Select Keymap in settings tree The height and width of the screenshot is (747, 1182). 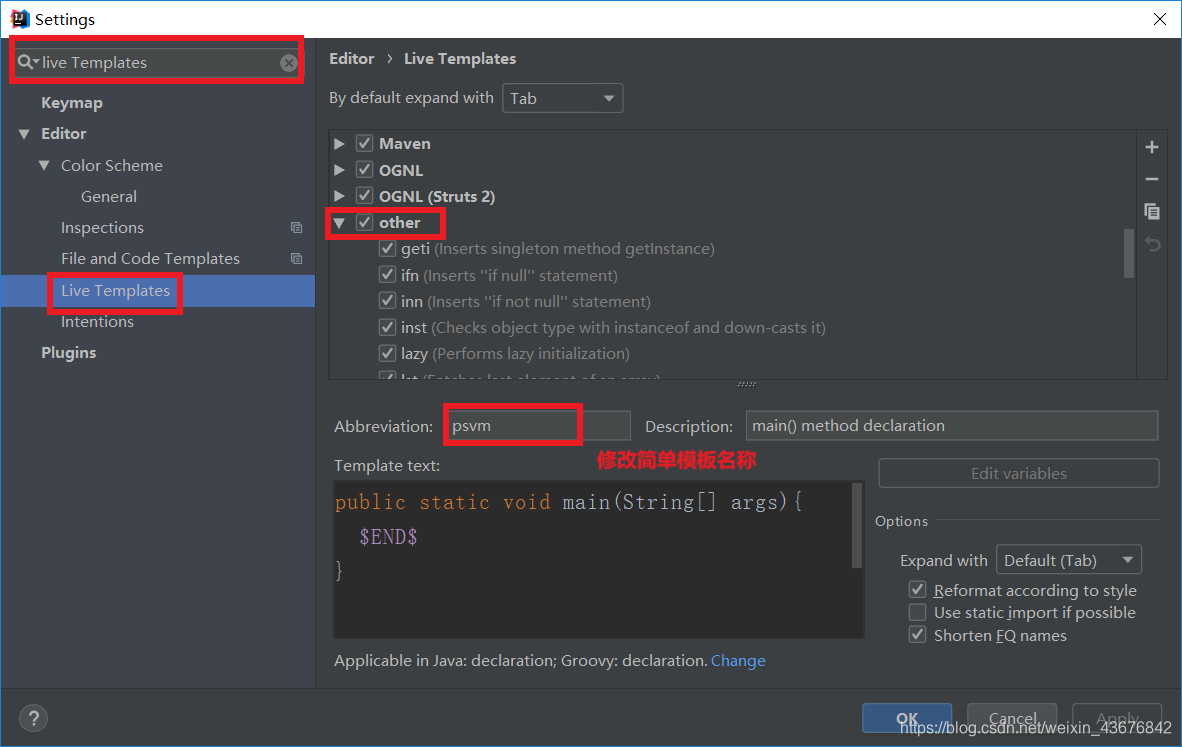click(x=72, y=103)
